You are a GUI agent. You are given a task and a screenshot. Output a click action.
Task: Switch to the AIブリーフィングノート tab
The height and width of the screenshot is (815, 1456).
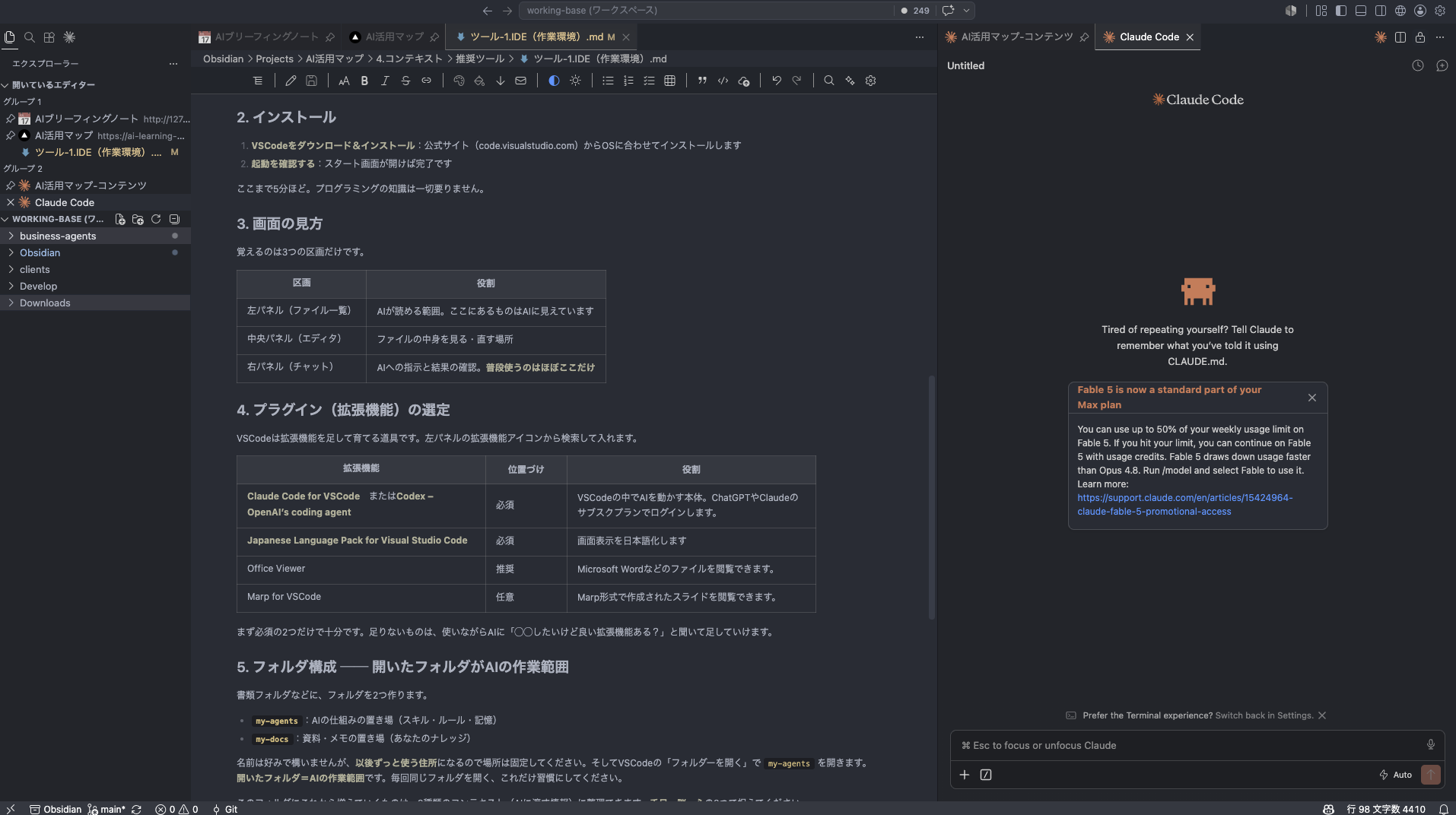point(265,36)
